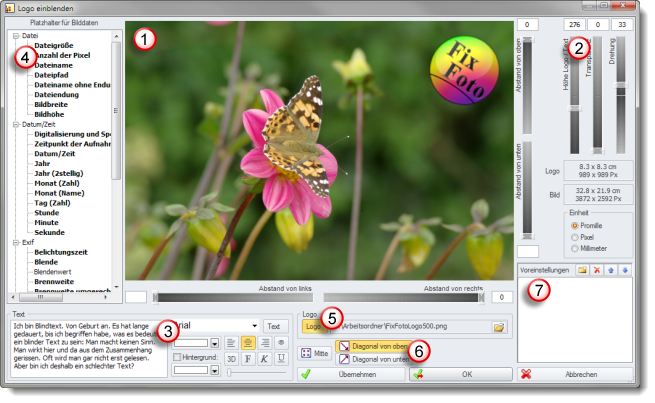Align text to the left
This screenshot has width=655, height=403.
click(231, 343)
